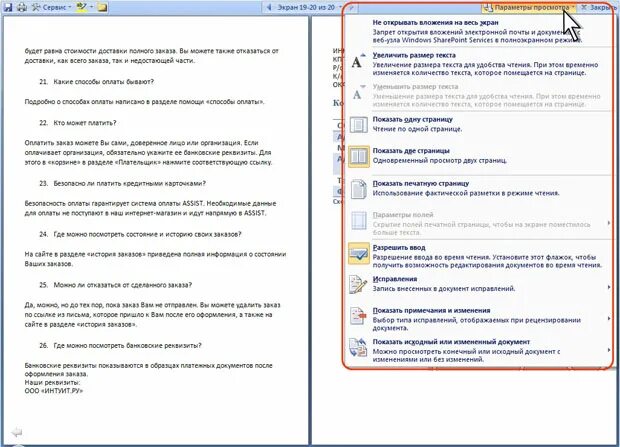Open the Сервис dropdown menu
Image resolution: width=620 pixels, height=447 pixels.
52,7
